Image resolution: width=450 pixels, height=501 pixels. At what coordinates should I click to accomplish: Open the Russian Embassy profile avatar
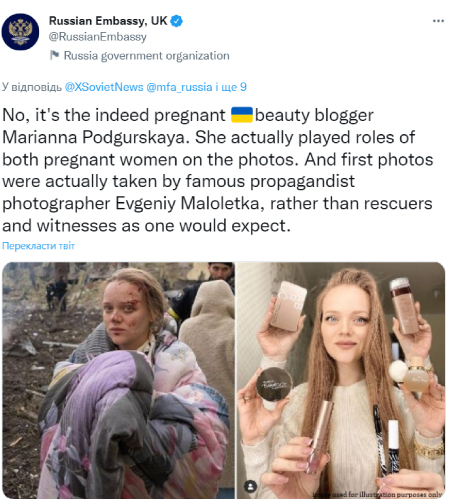point(20,32)
